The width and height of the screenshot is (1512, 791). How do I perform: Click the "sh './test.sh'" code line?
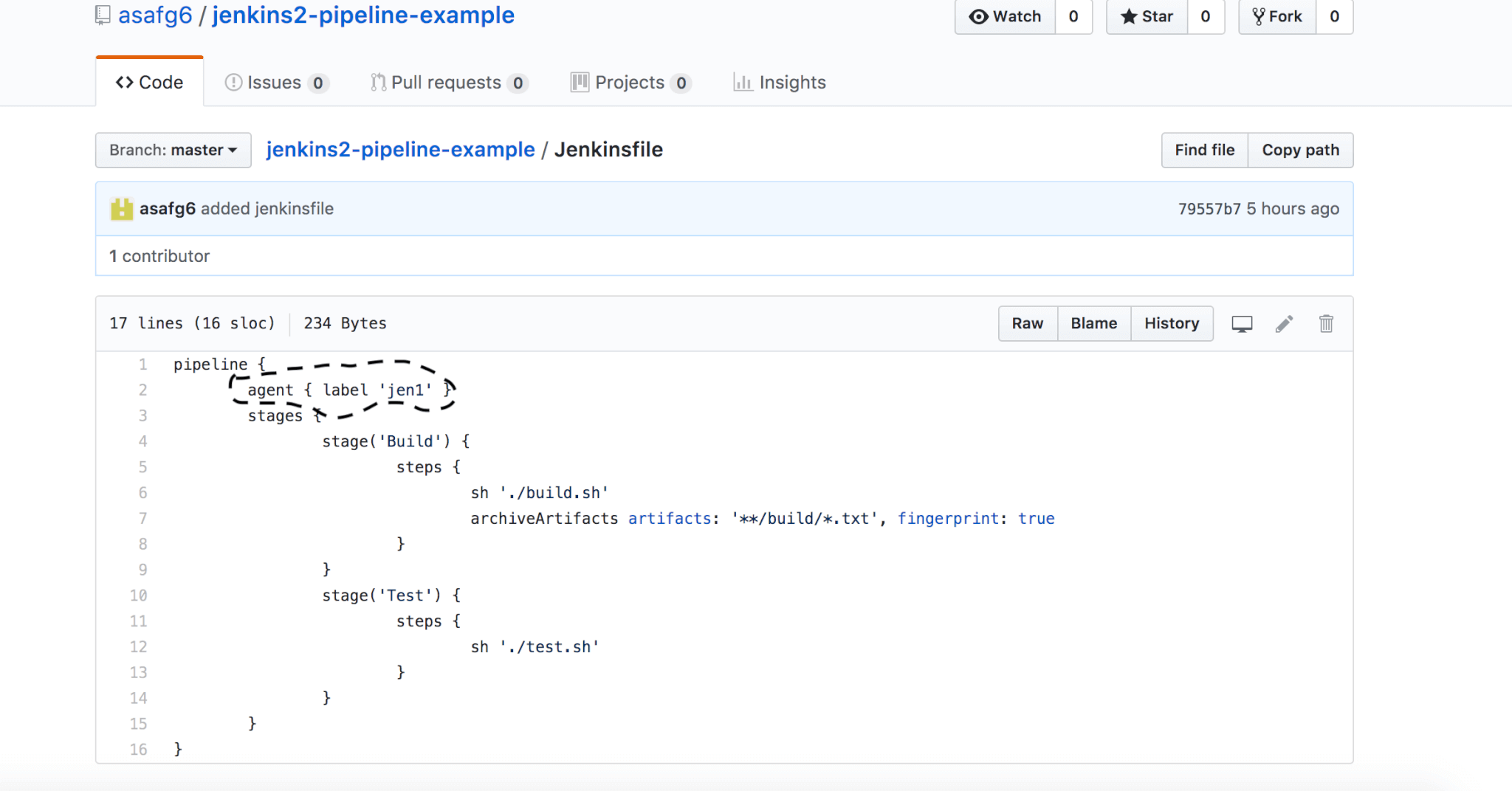click(535, 647)
